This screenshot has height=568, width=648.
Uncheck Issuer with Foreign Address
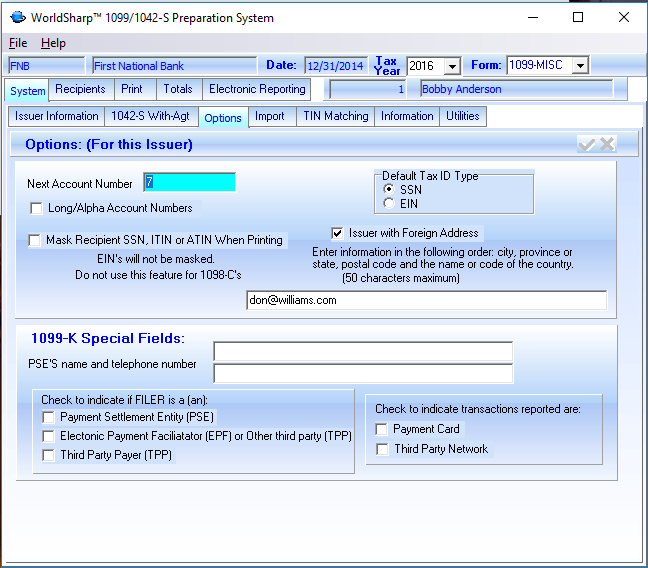[338, 233]
